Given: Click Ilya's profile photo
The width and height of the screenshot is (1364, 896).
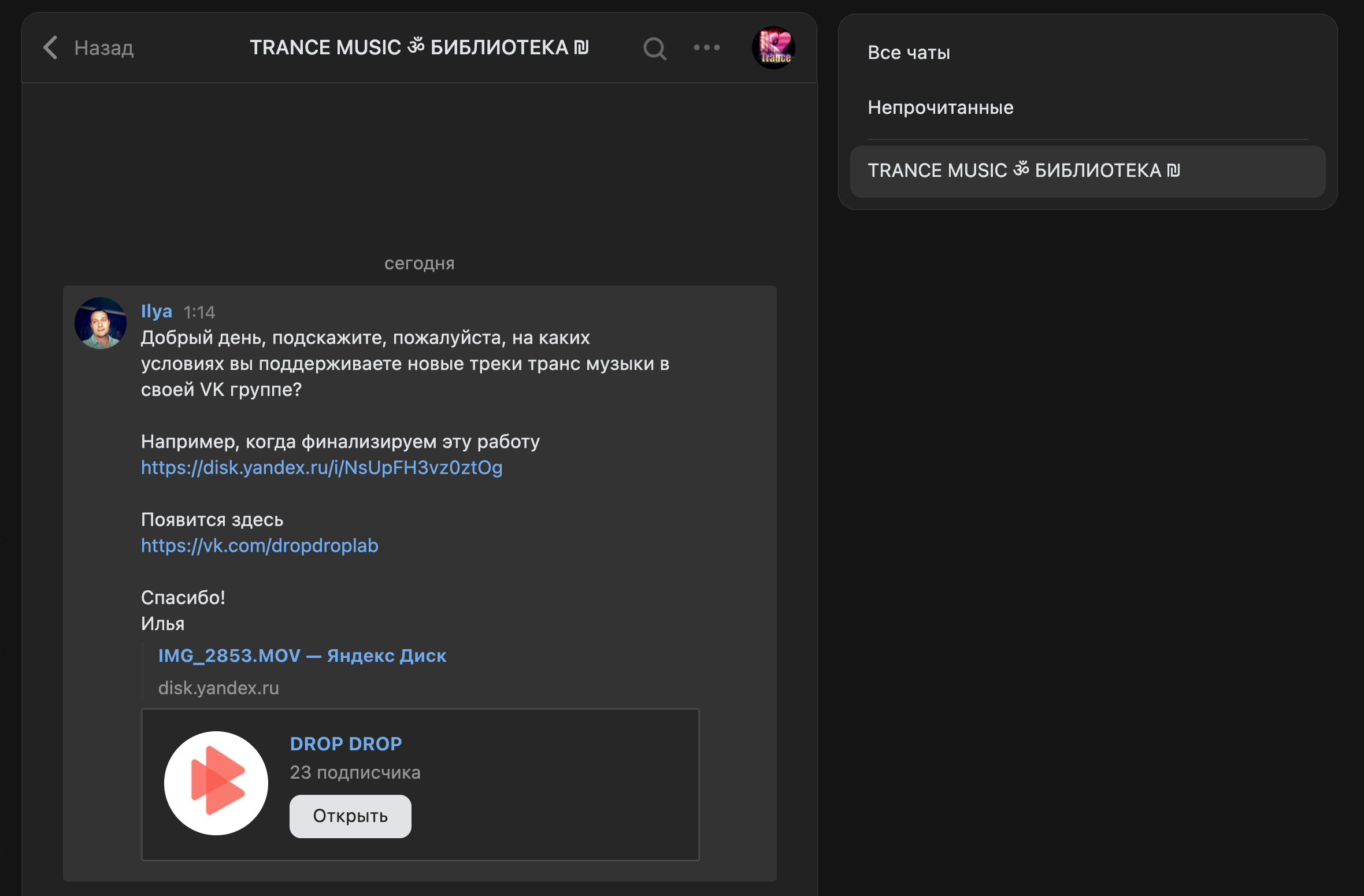Looking at the screenshot, I should pos(101,323).
